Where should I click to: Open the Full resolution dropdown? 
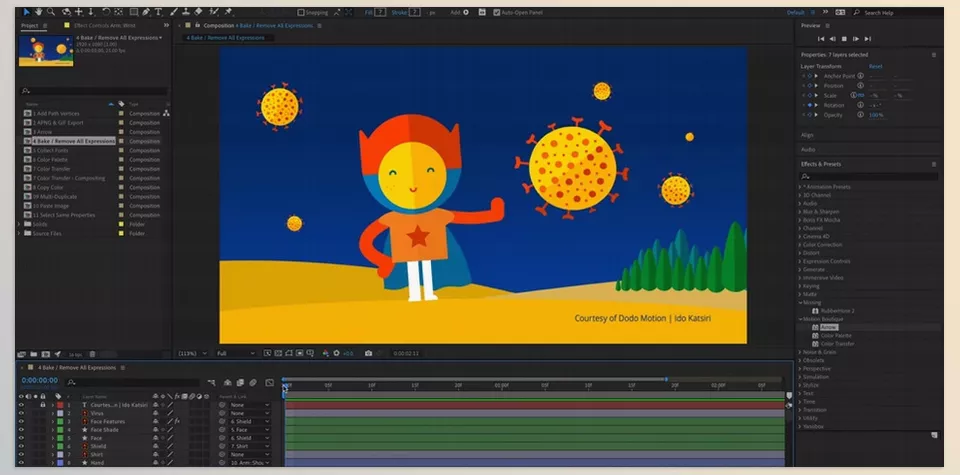(235, 353)
